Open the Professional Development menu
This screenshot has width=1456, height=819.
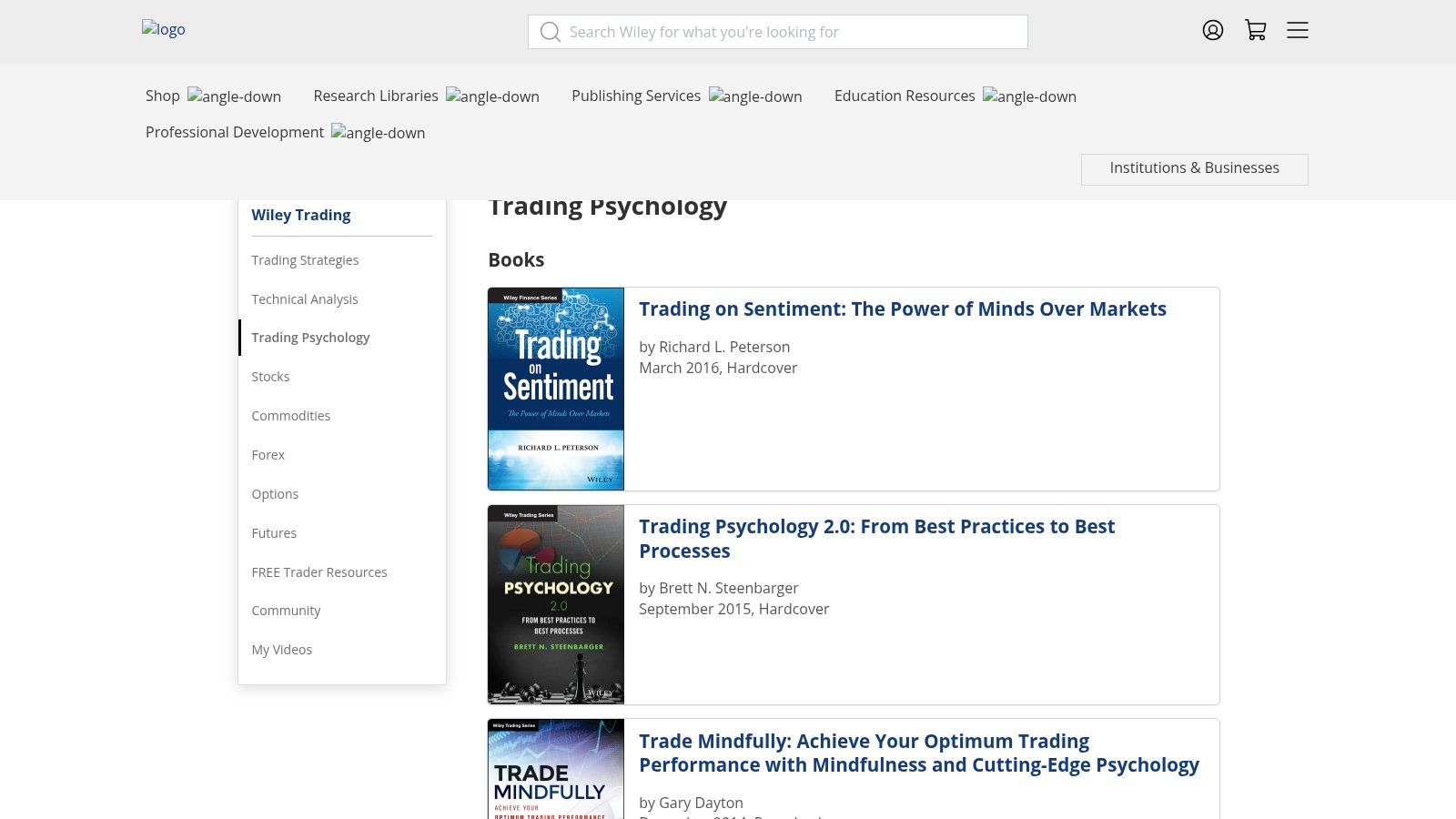pyautogui.click(x=285, y=132)
